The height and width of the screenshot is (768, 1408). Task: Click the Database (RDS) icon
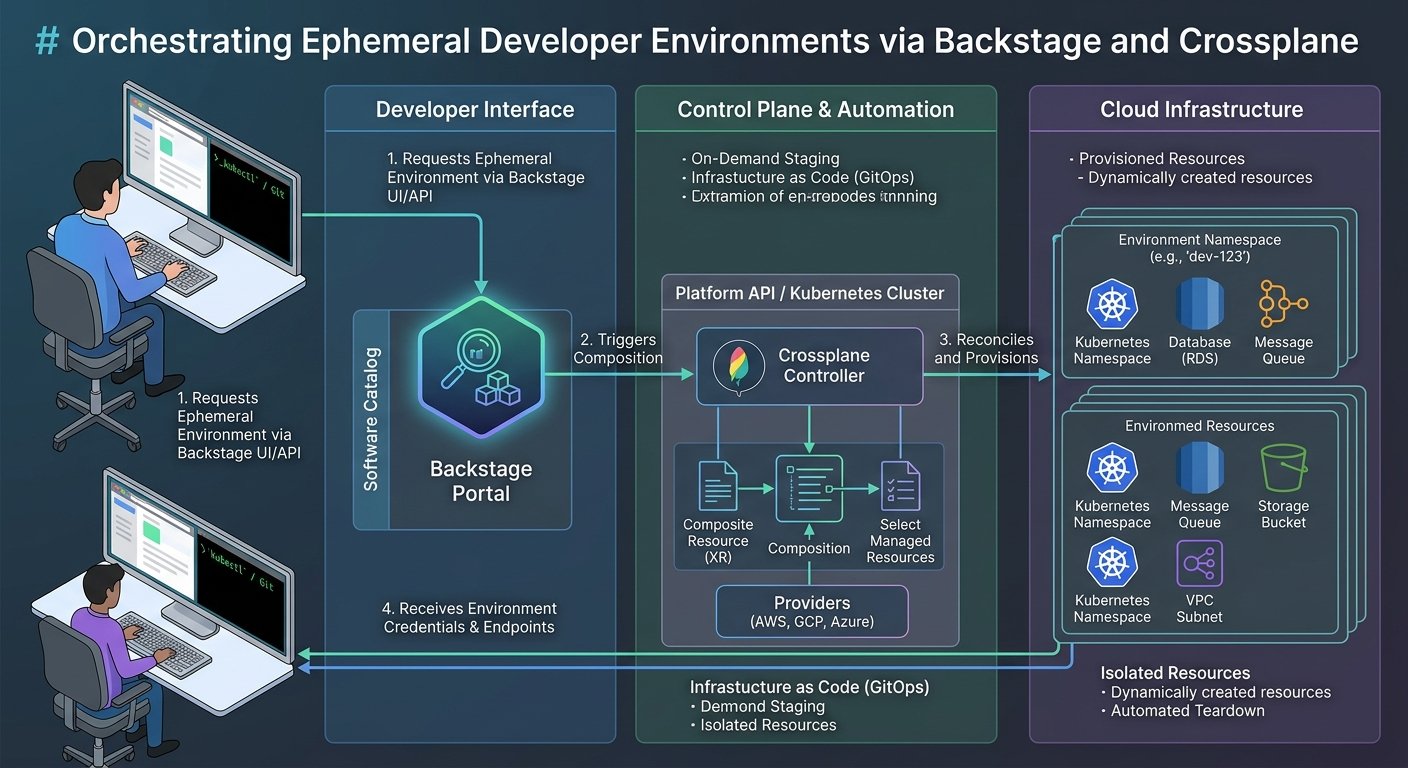click(1199, 303)
